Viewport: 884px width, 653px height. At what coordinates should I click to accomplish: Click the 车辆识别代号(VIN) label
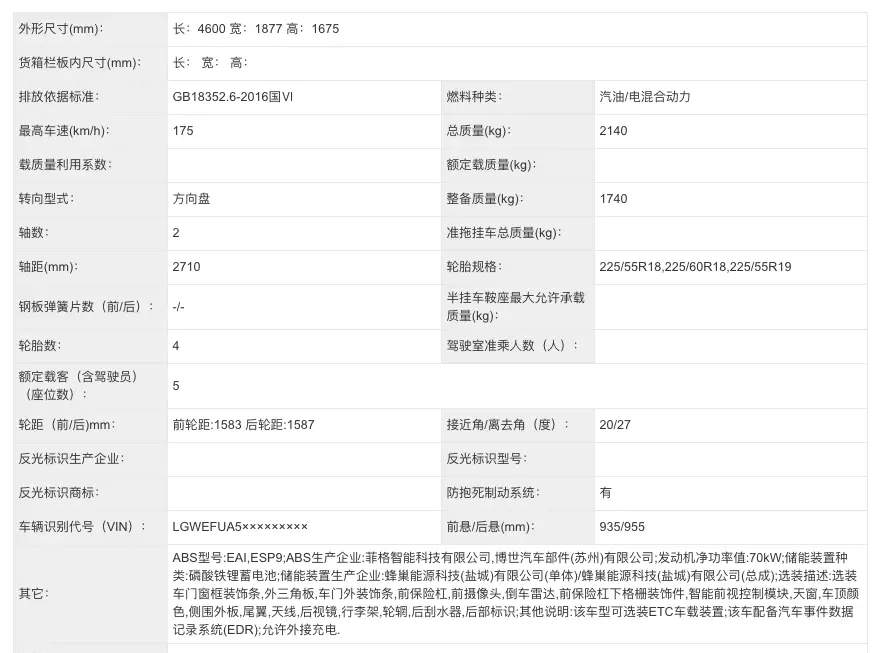[83, 527]
